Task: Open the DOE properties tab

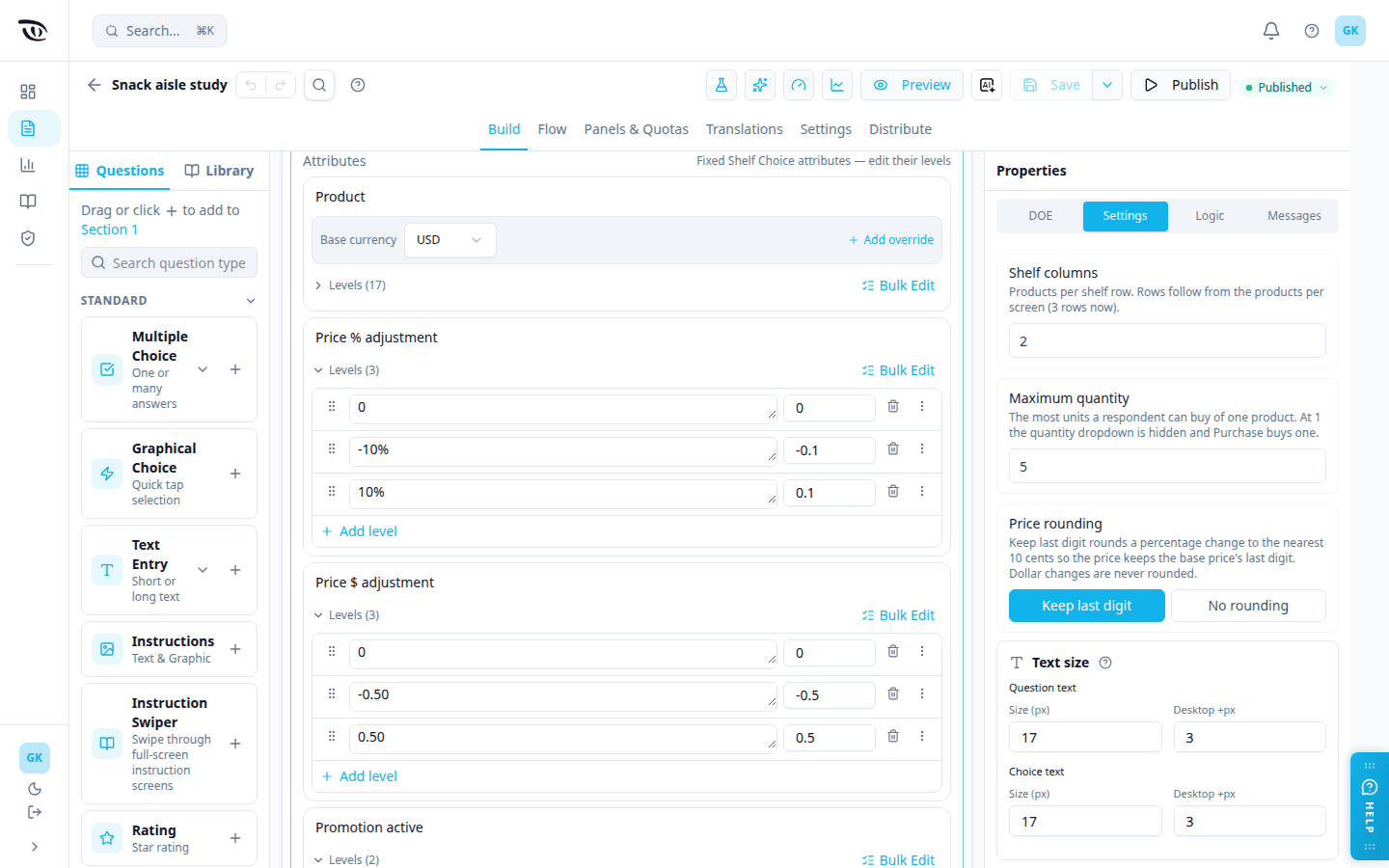Action: (x=1041, y=216)
